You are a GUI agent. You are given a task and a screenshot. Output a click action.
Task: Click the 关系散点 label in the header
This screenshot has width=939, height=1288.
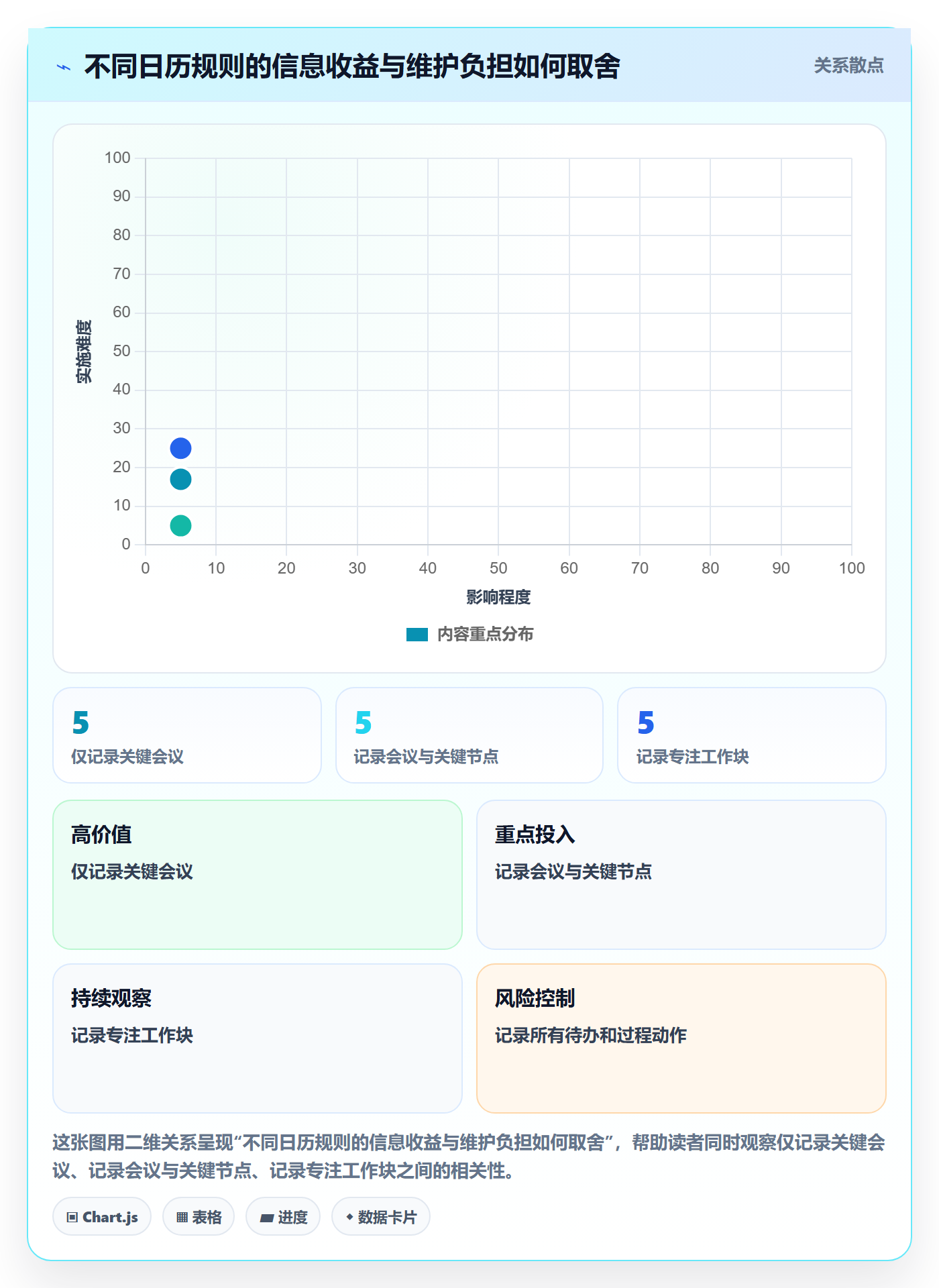point(848,66)
